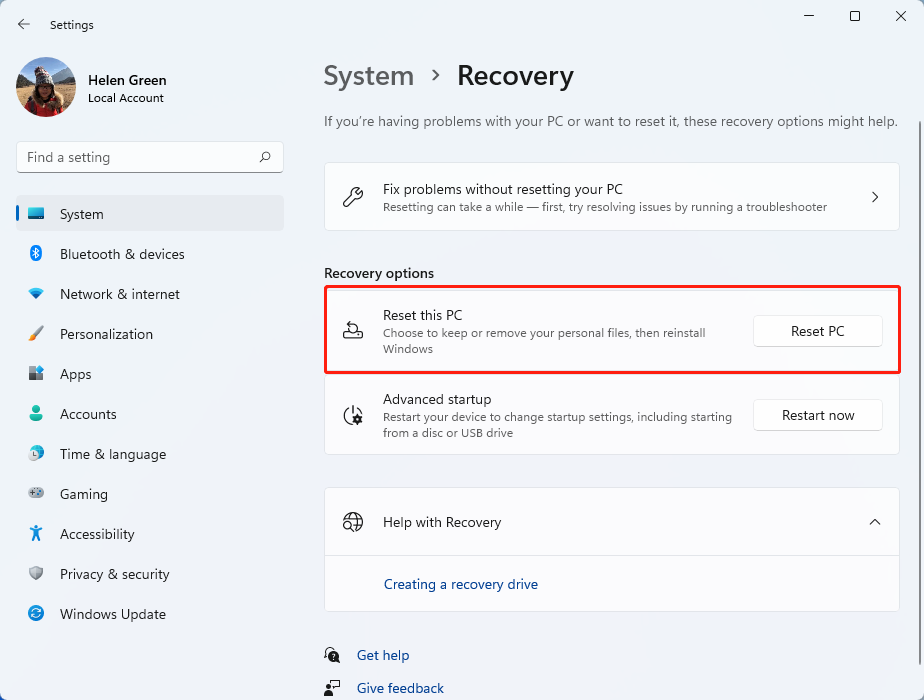
Task: Click the 'Advanced startup' title text
Action: (x=437, y=399)
